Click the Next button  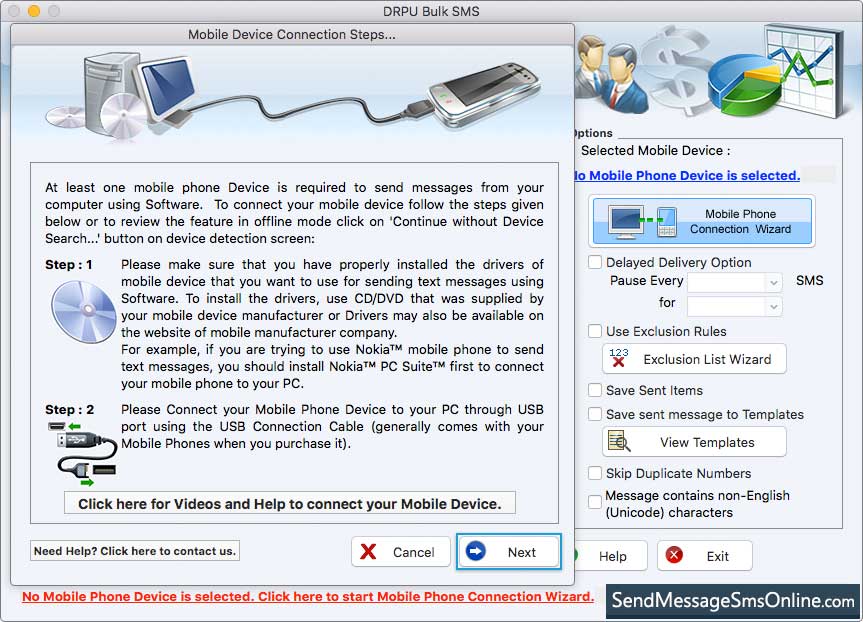509,552
